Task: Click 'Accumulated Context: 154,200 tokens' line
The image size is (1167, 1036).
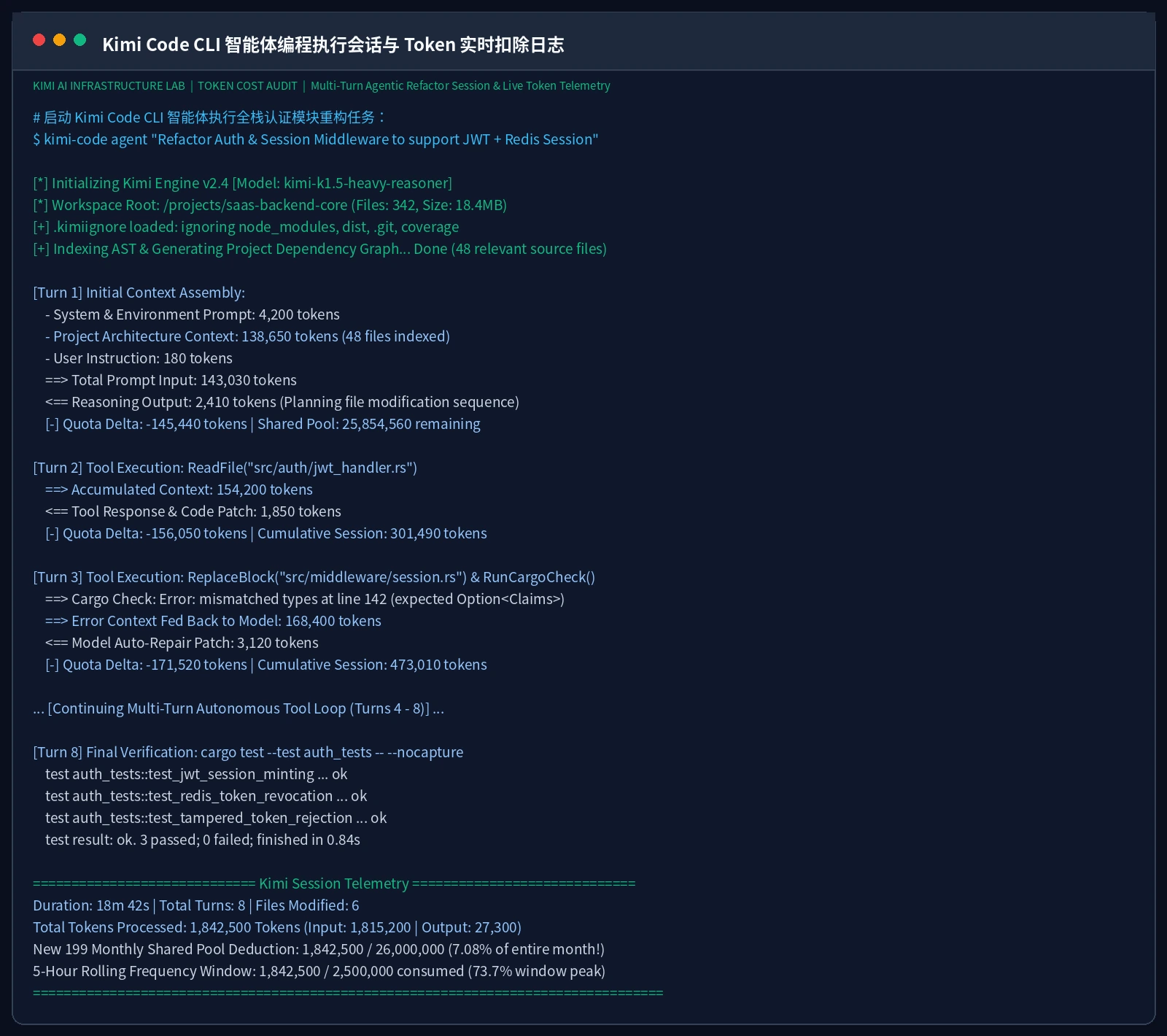Action: click(179, 490)
